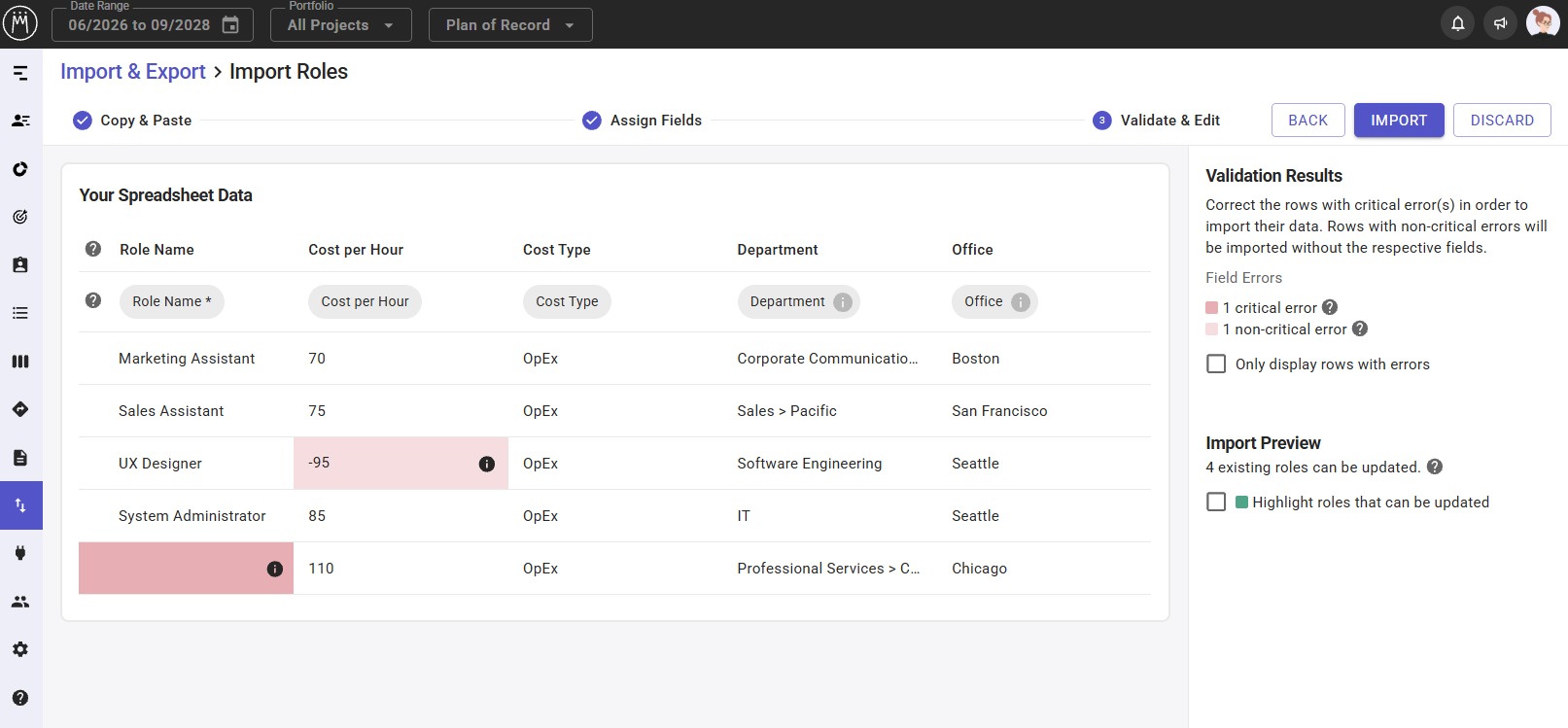The width and height of the screenshot is (1568, 728).
Task: Click the help icon next to non-critical error
Action: [x=1360, y=329]
